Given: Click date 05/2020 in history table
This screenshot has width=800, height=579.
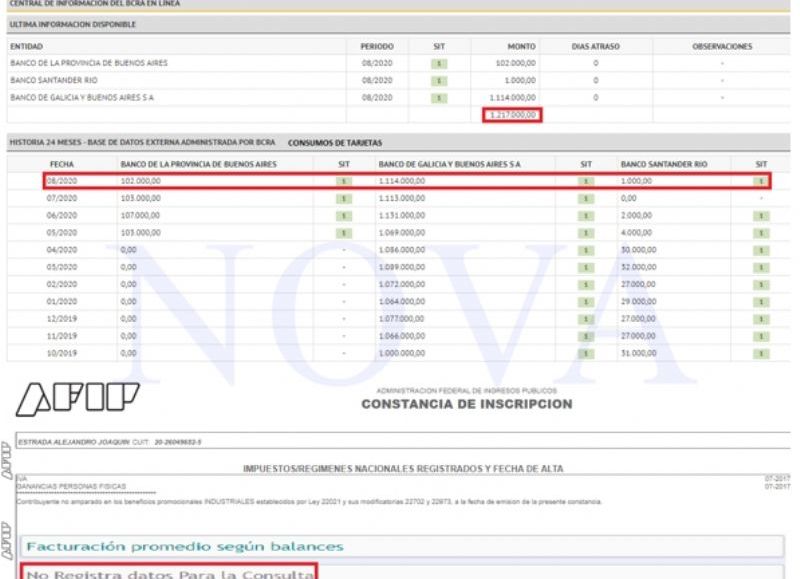Looking at the screenshot, I should pyautogui.click(x=62, y=233).
